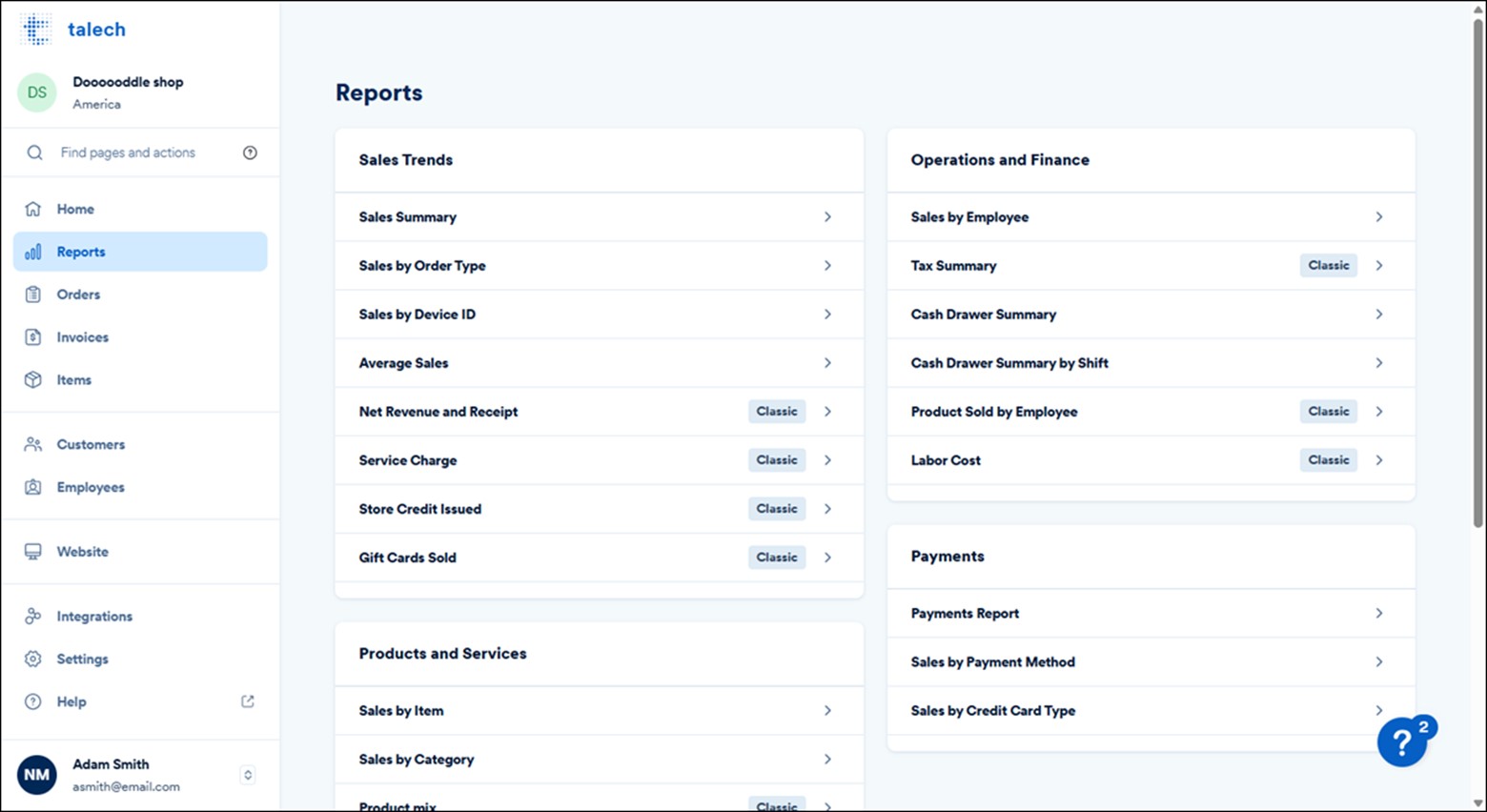
Task: Click the Customers icon
Action: pyautogui.click(x=34, y=444)
